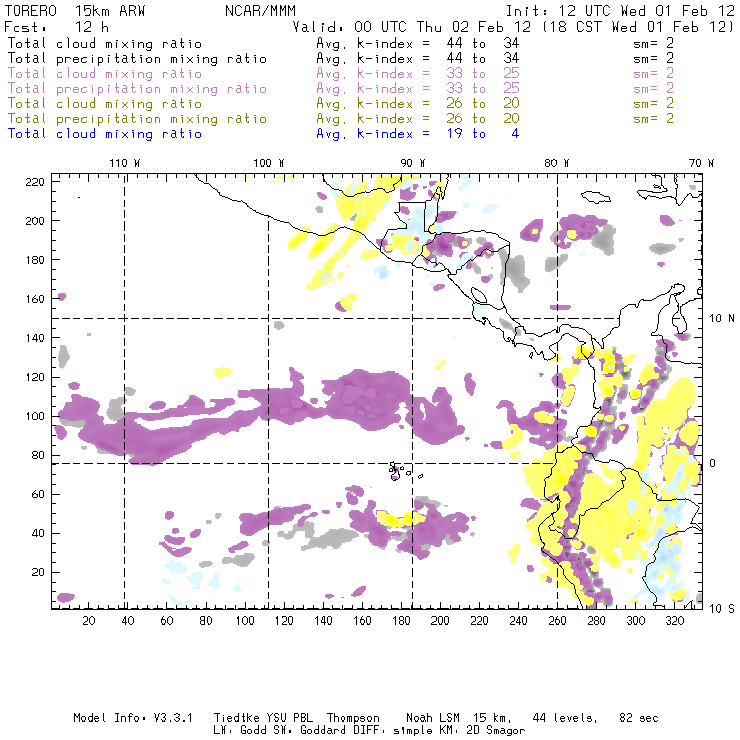Click the blue 'Avg. k-index = 19 to 4' text
This screenshot has width=740, height=740.
pos(418,134)
